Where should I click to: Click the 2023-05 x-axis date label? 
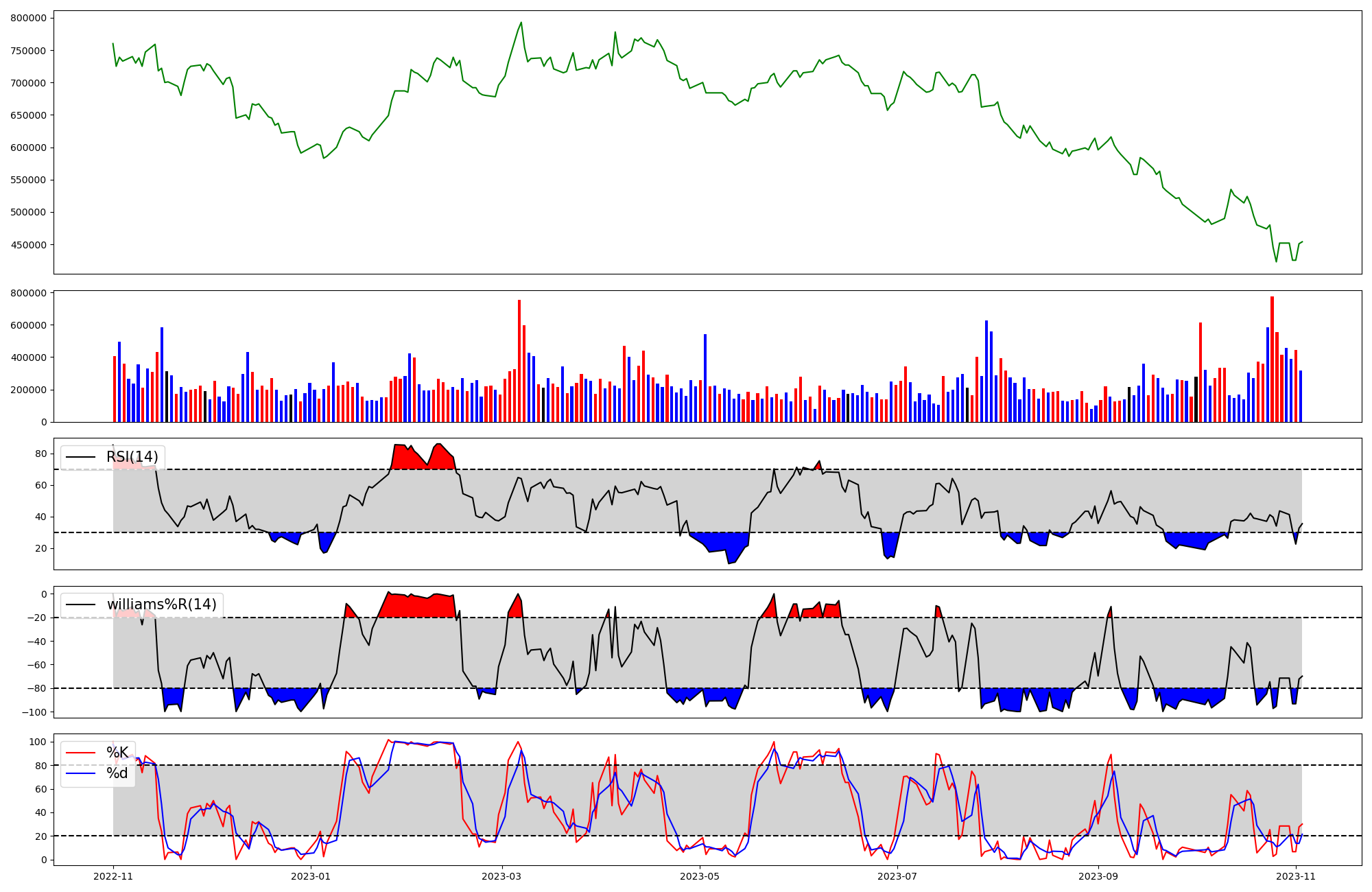pyautogui.click(x=700, y=876)
